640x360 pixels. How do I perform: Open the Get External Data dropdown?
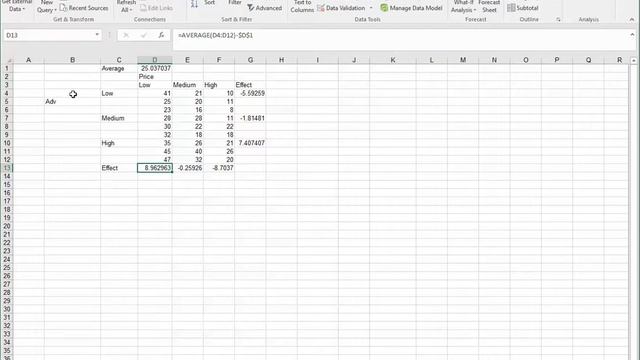click(16, 6)
